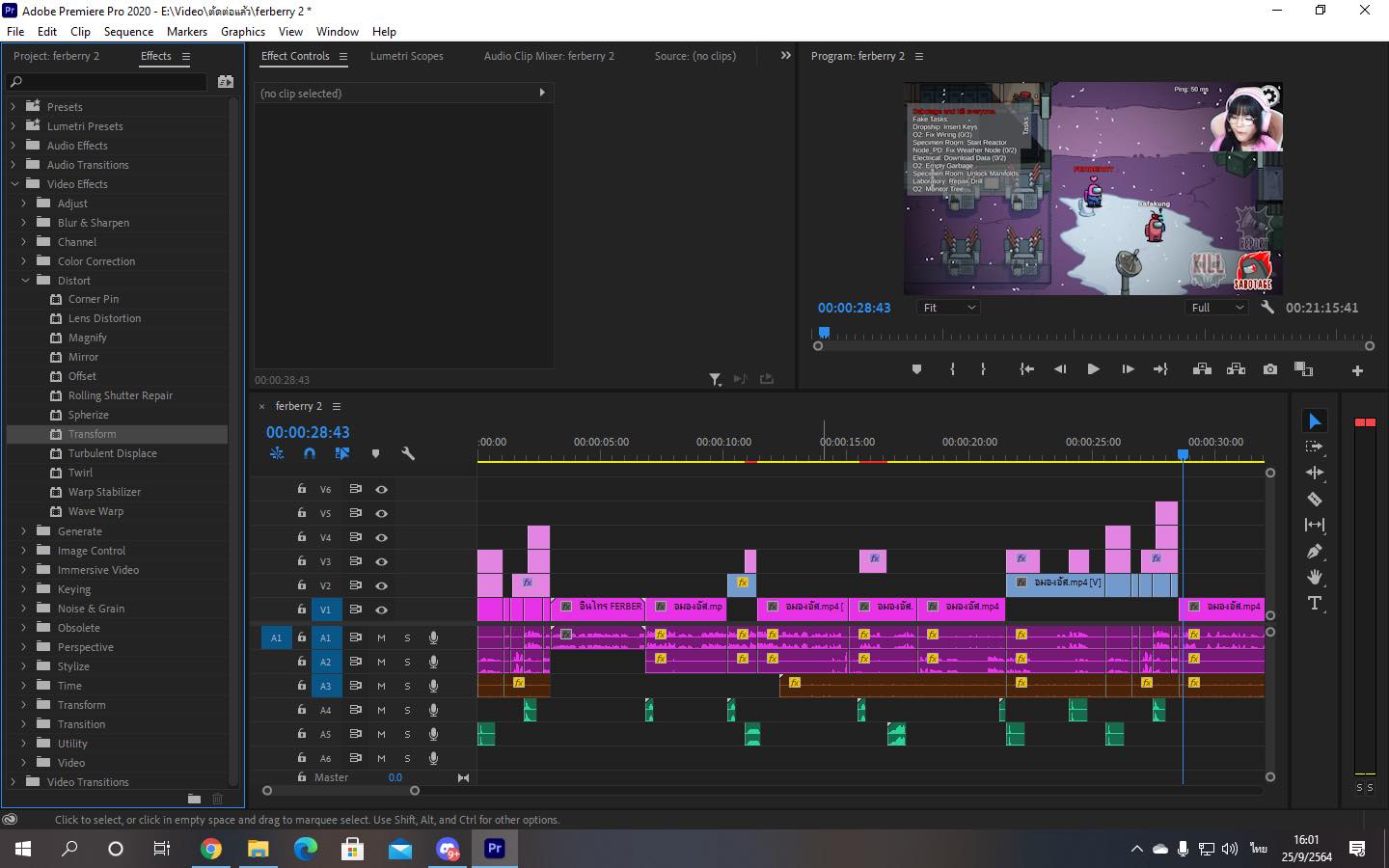Click the Extract button
The width and height of the screenshot is (1389, 868).
click(1236, 369)
